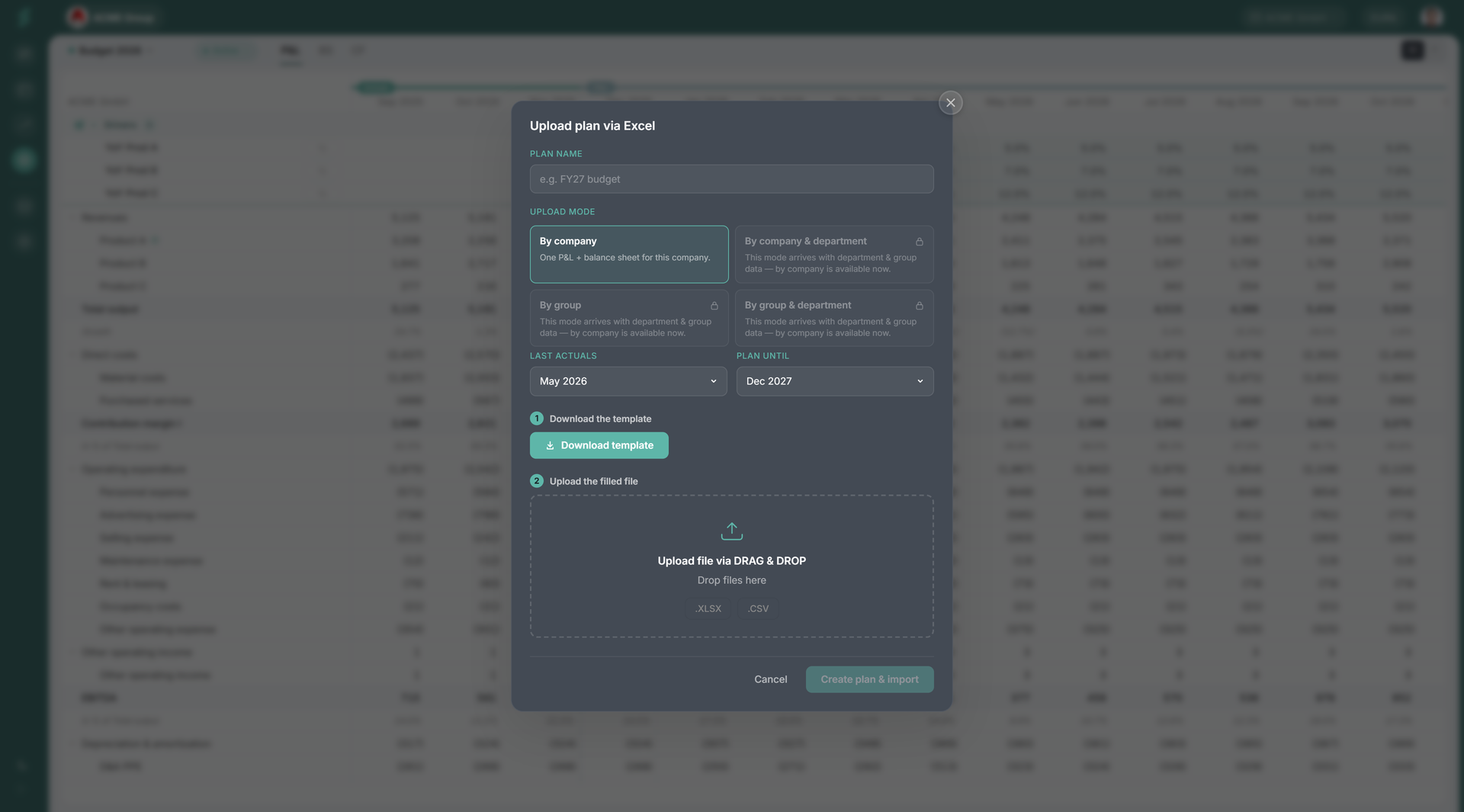Open the Plan Until Dec 2027 dropdown
The height and width of the screenshot is (812, 1464).
834,381
